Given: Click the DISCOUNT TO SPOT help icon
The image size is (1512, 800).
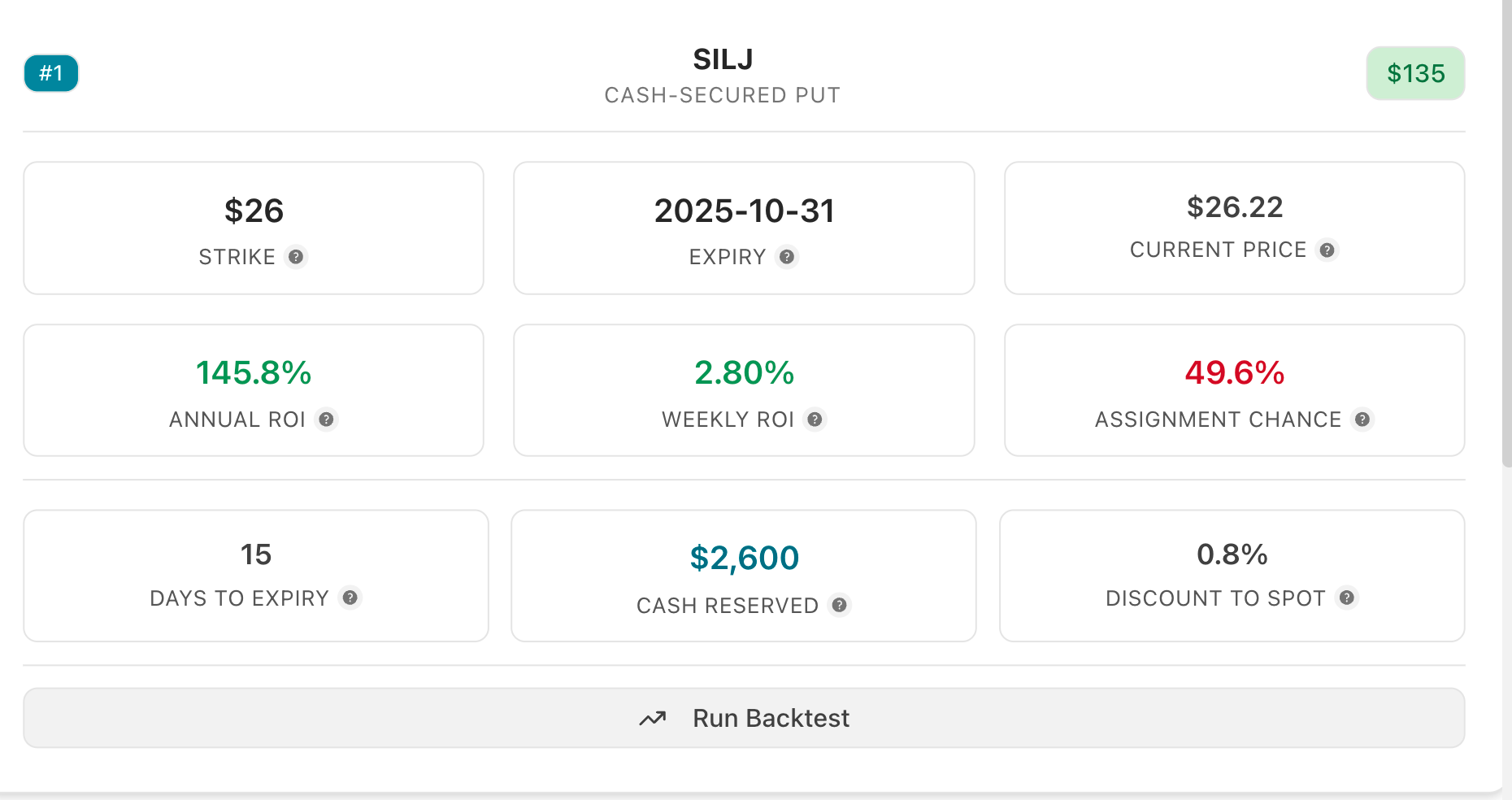Looking at the screenshot, I should tap(1347, 598).
